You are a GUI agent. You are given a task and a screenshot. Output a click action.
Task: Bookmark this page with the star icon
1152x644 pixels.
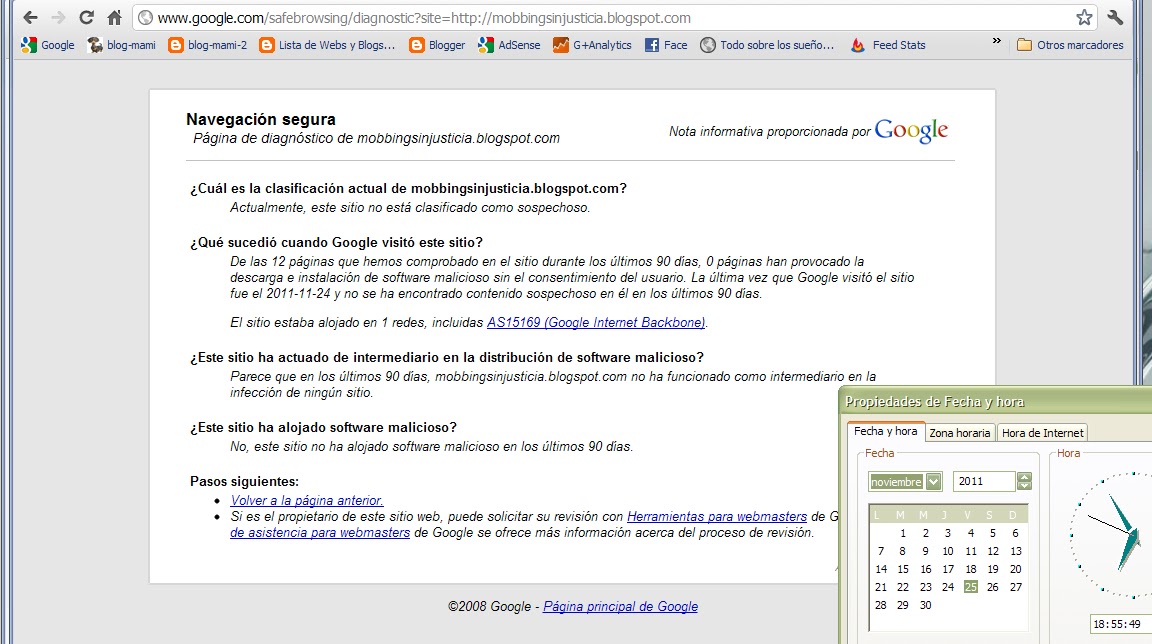pos(1084,18)
